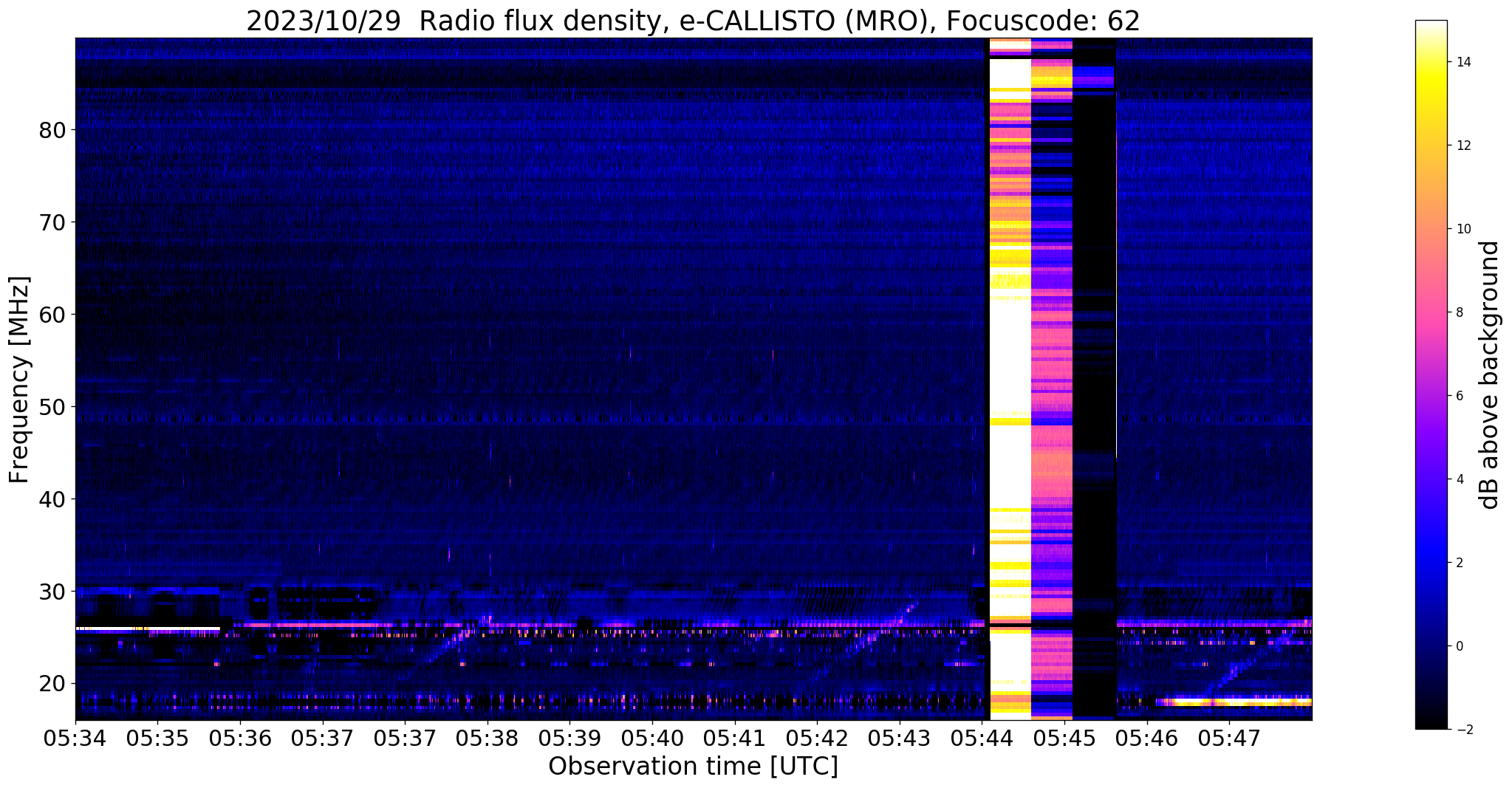Viewport: 1512px width, 788px height.
Task: Click the 05:43 time tick label
Action: (x=899, y=739)
